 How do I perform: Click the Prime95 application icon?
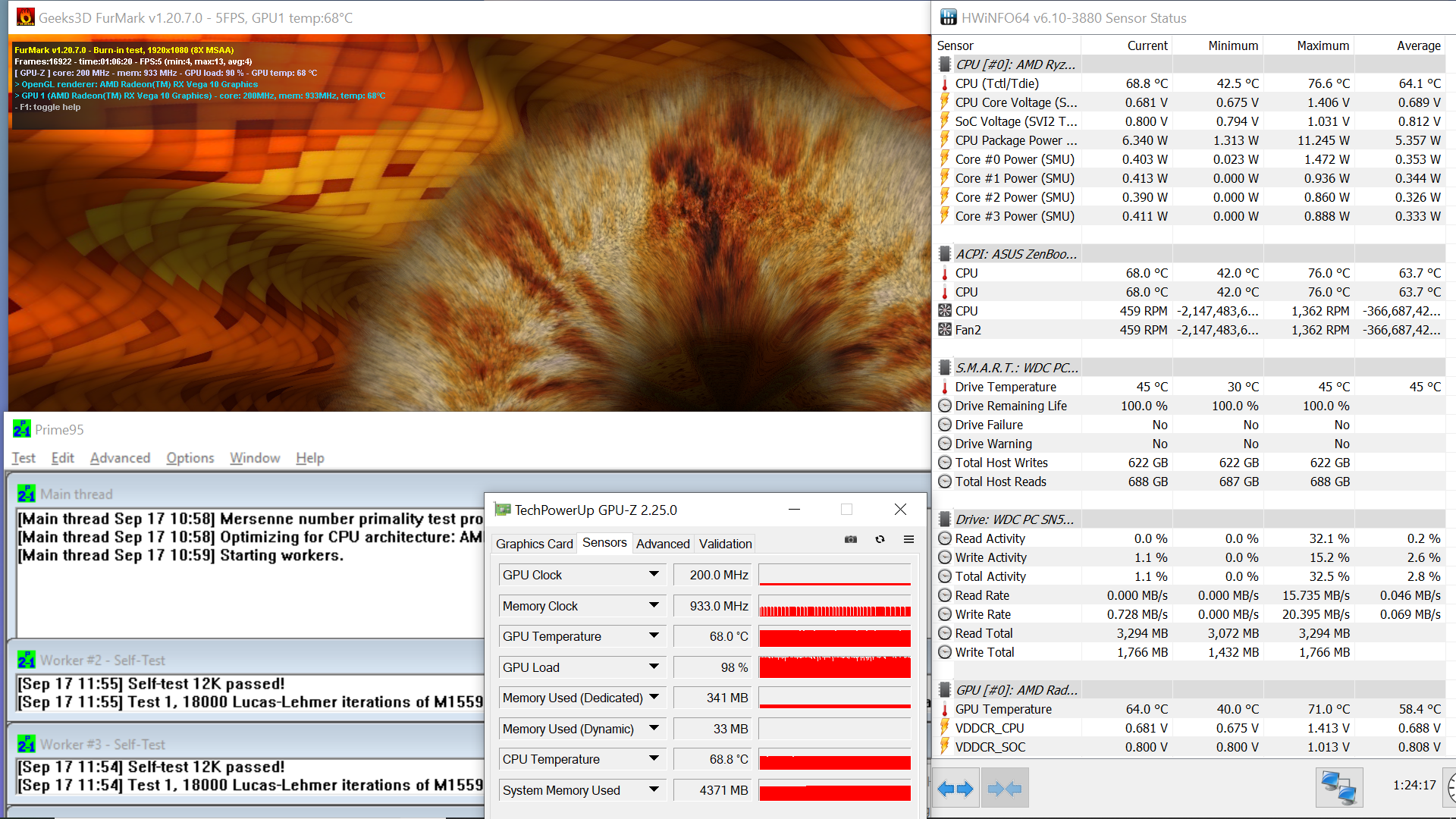click(22, 429)
